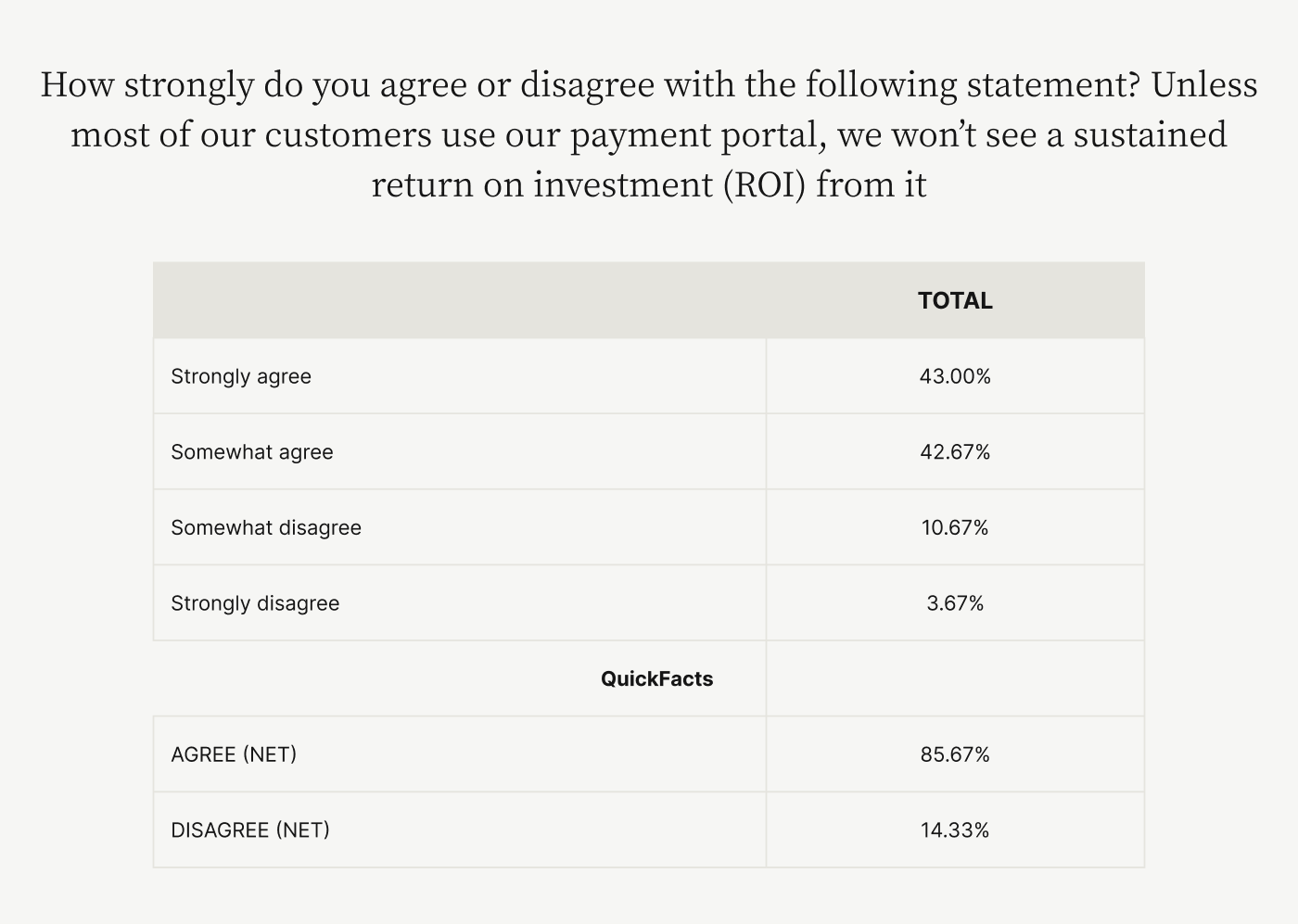
Task: Click the TOTAL column header
Action: tap(955, 300)
